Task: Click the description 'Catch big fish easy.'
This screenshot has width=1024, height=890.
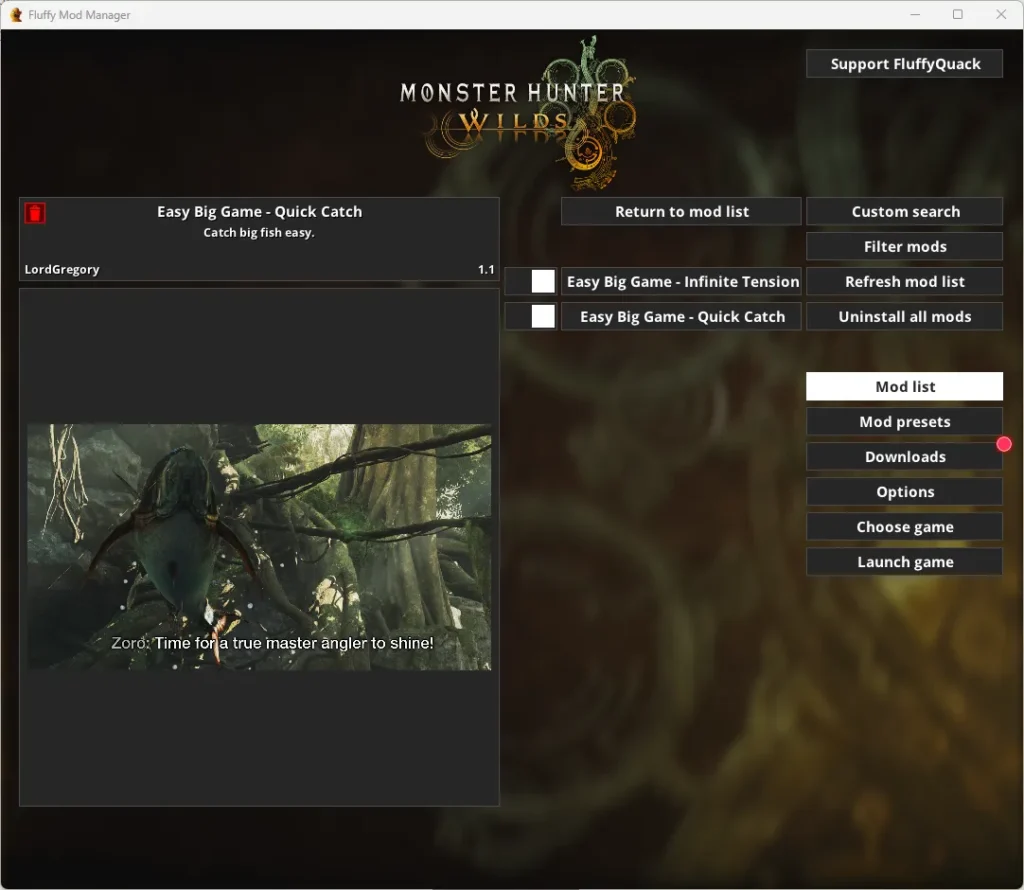Action: 259,232
